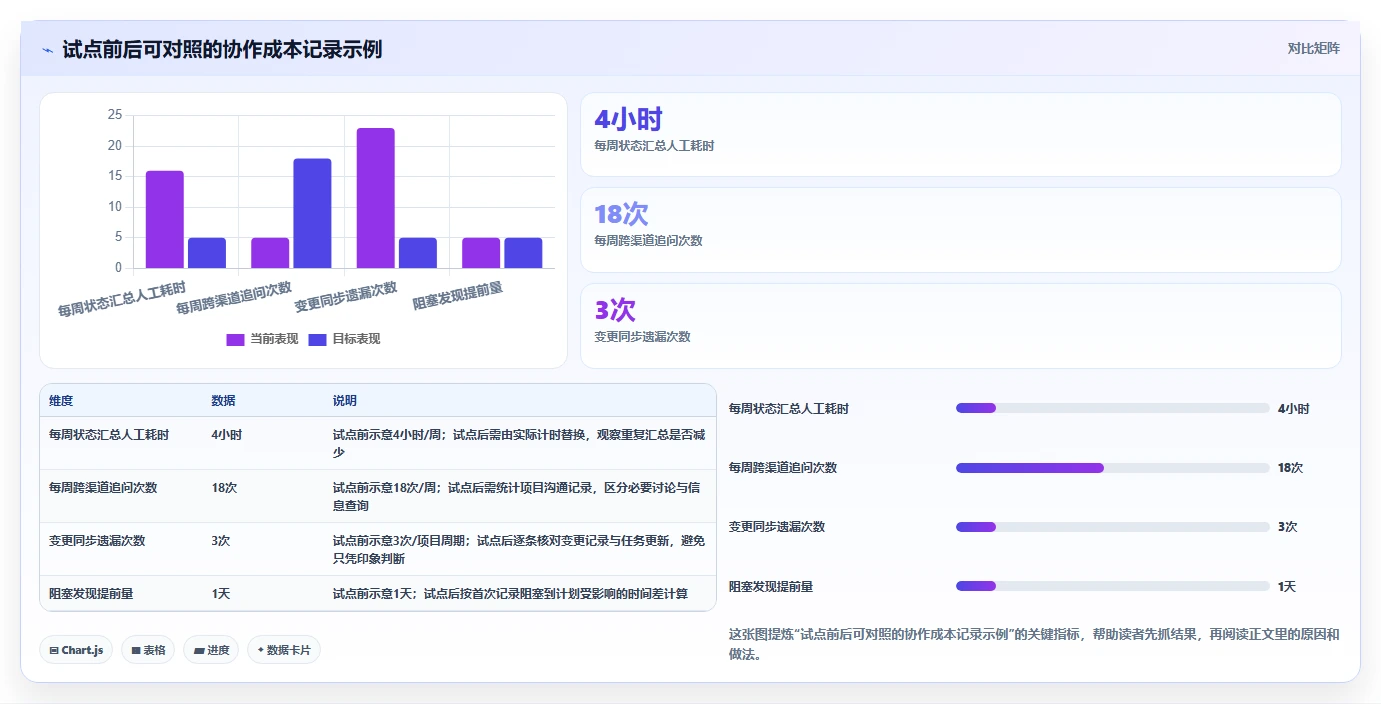Click the 说明 table column header

(x=345, y=401)
